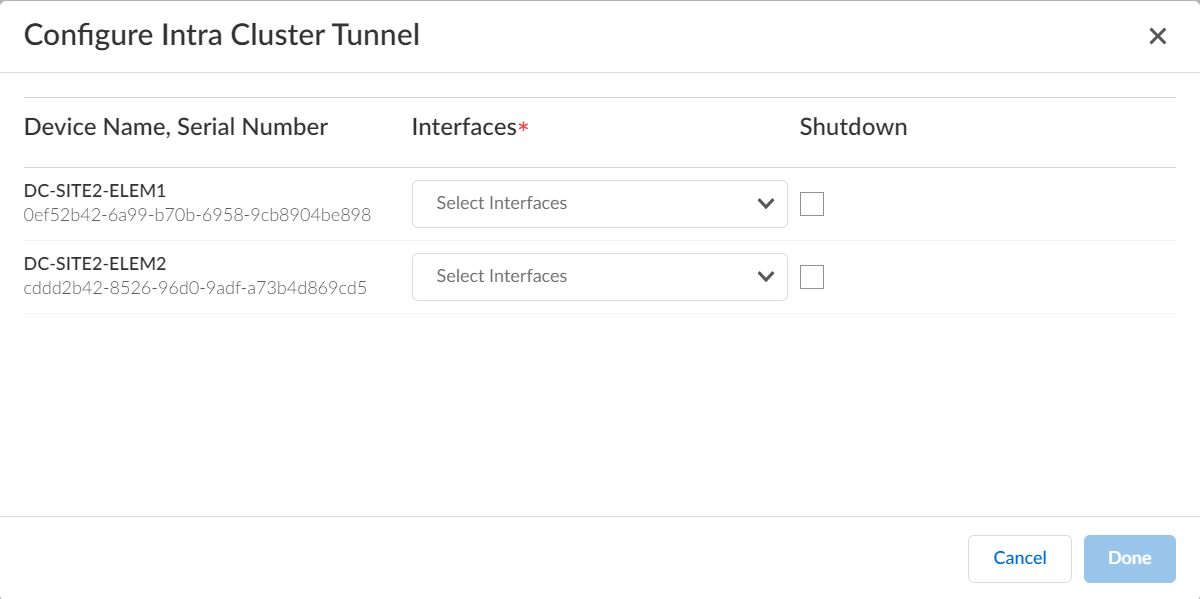The height and width of the screenshot is (599, 1200).
Task: Click the chevron arrow in DC-SITE2-ELEM1 interfaces dropdown
Action: [x=766, y=204]
